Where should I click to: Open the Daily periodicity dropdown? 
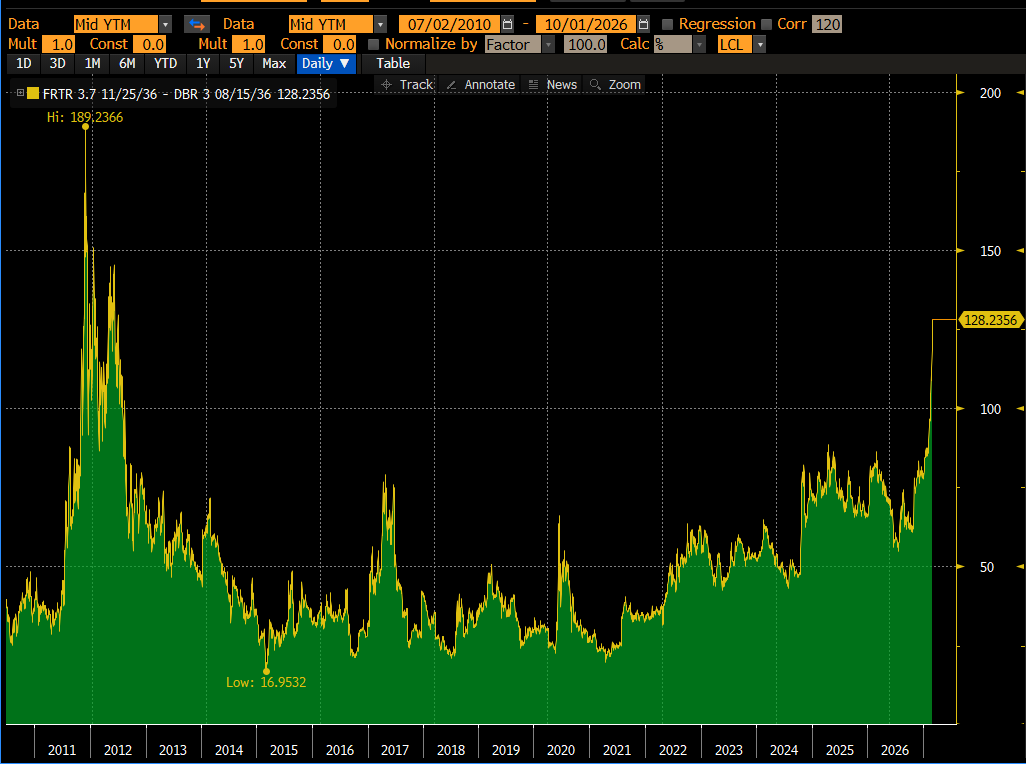pyautogui.click(x=326, y=63)
